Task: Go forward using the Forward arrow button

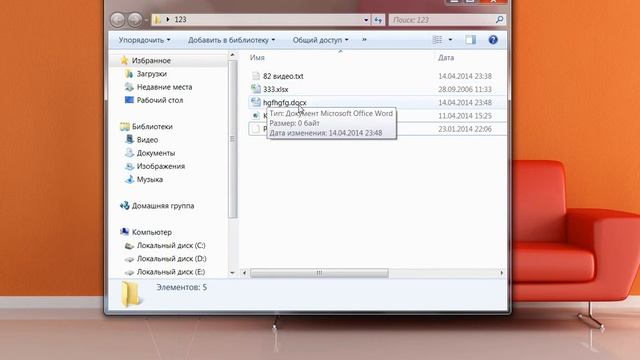Action: tap(135, 20)
